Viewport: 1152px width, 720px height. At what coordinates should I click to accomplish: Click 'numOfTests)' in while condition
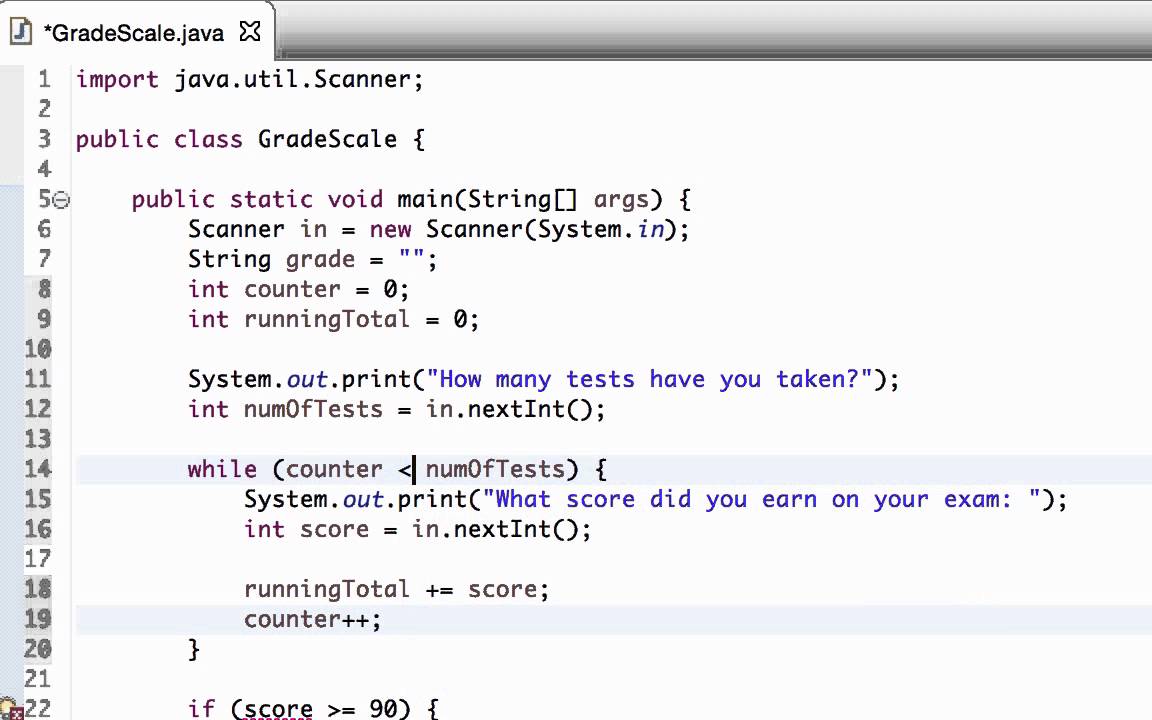(502, 469)
